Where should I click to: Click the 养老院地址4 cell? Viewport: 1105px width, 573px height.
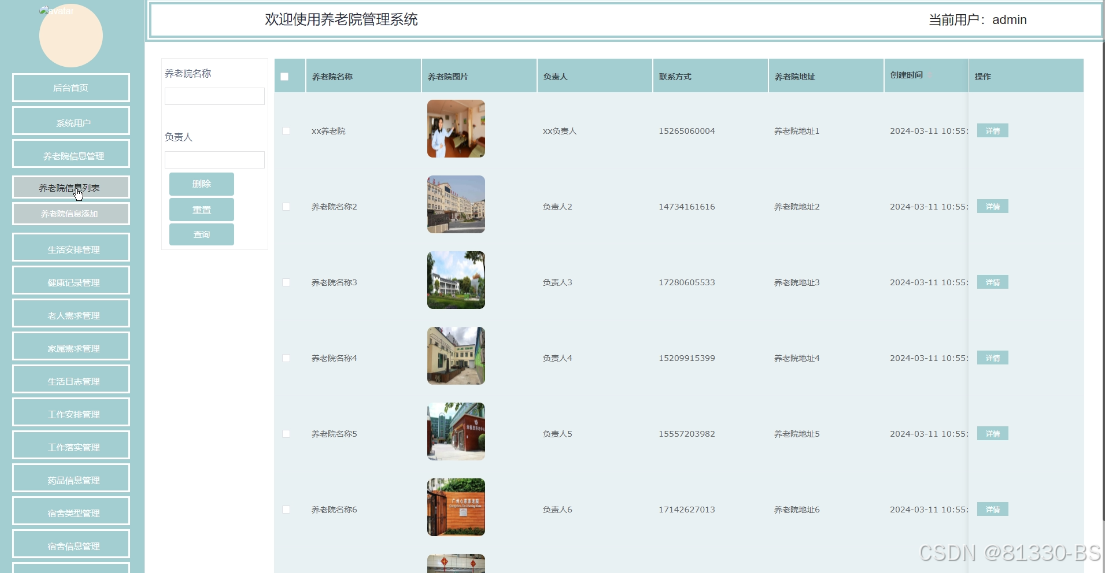point(796,358)
